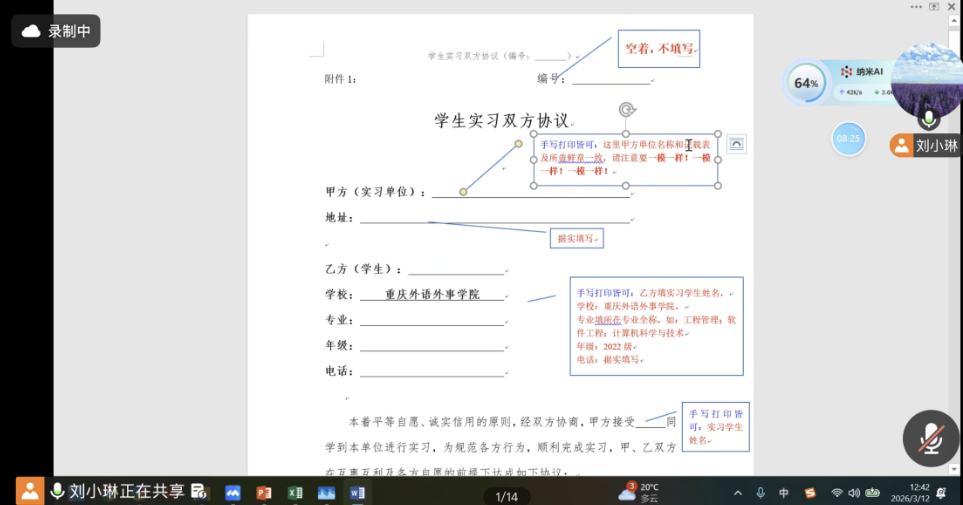Click the notification bell in the tray
963x505 pixels.
pyautogui.click(x=942, y=493)
